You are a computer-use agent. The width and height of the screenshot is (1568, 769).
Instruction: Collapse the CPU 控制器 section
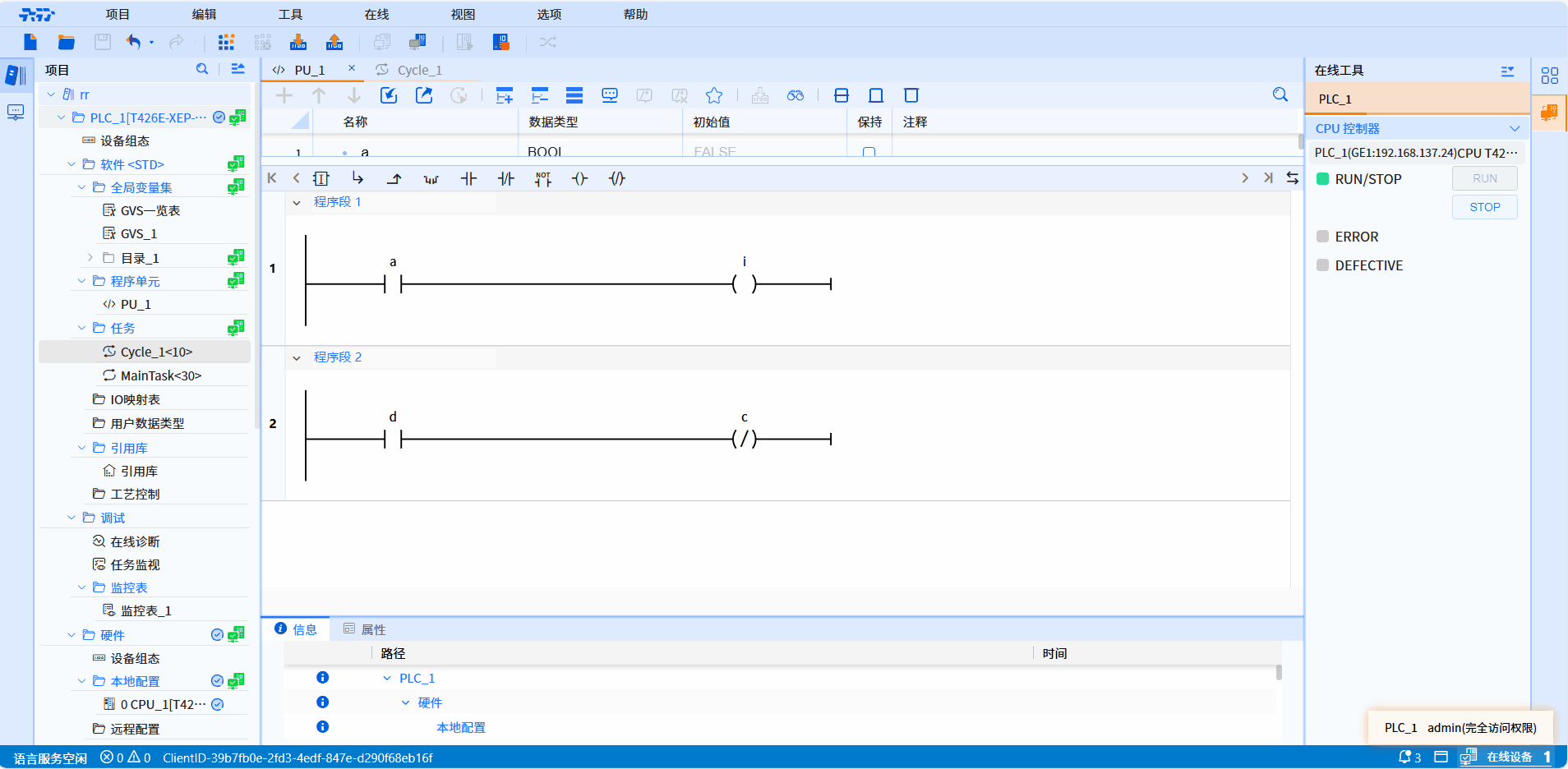coord(1514,129)
